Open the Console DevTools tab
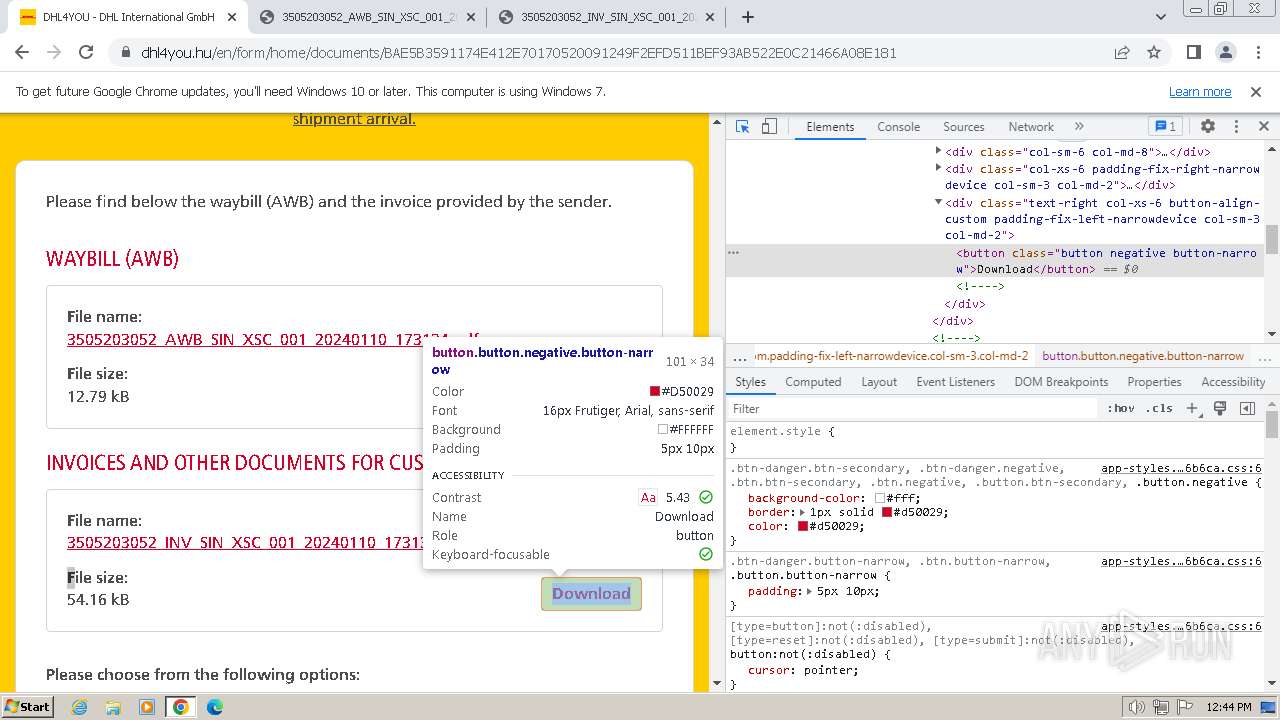 [x=898, y=127]
